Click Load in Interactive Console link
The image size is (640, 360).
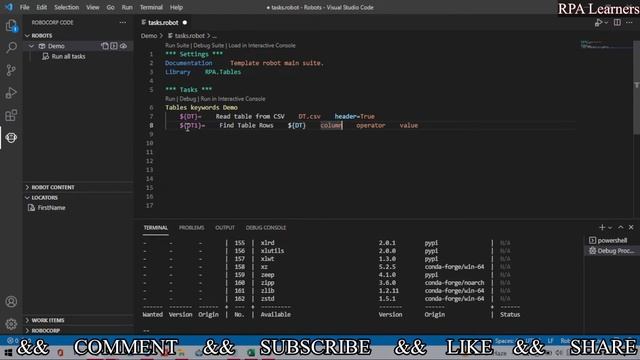(x=262, y=45)
